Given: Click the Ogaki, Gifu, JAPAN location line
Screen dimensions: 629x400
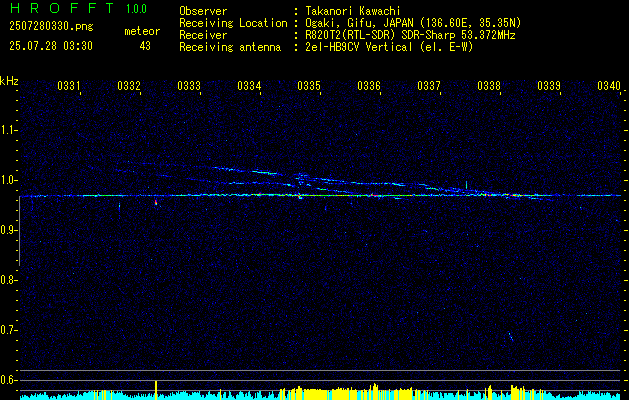Looking at the screenshot, I should (413, 23).
